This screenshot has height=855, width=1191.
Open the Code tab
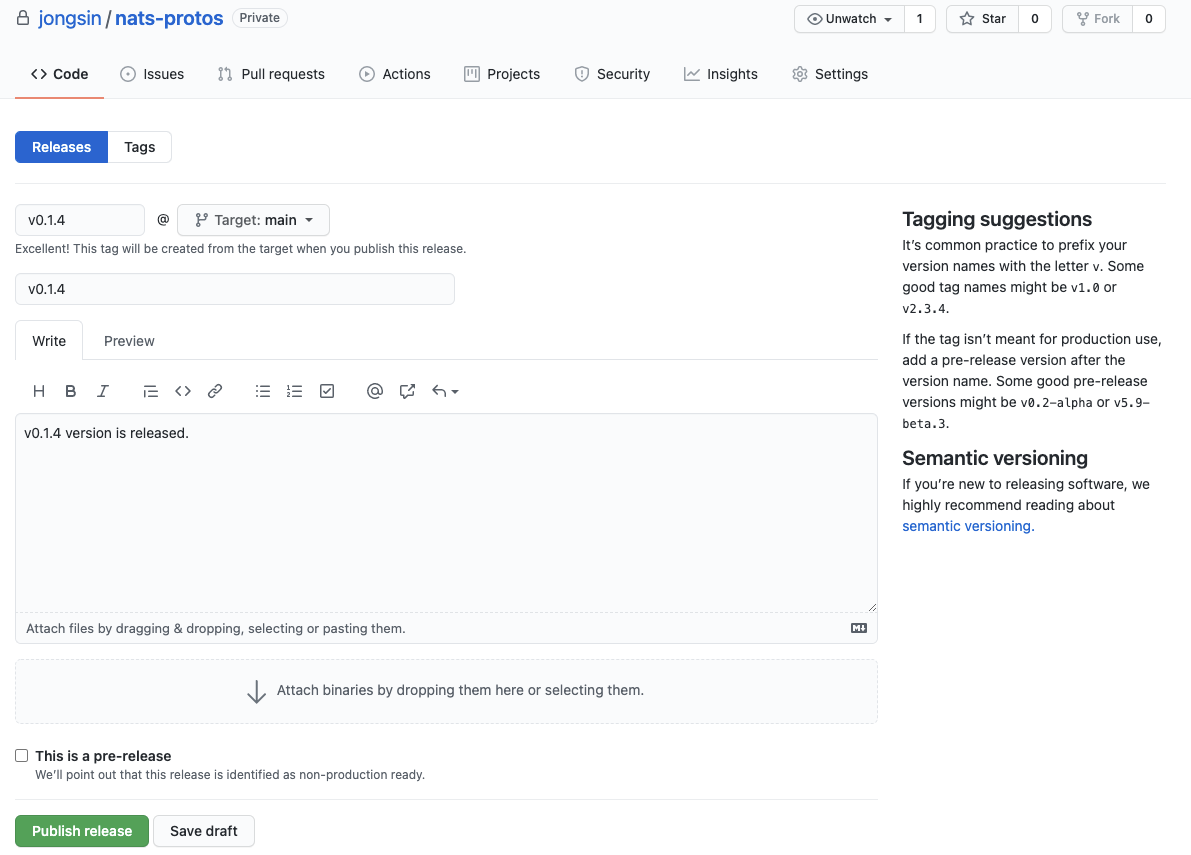pos(59,74)
